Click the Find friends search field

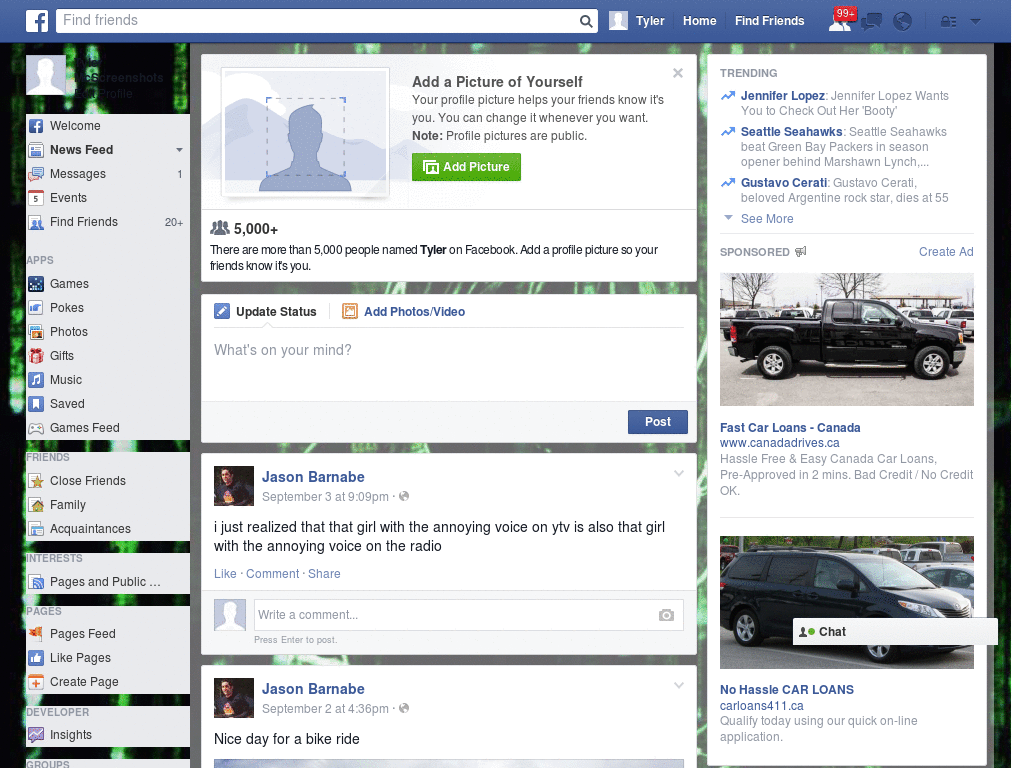click(318, 21)
